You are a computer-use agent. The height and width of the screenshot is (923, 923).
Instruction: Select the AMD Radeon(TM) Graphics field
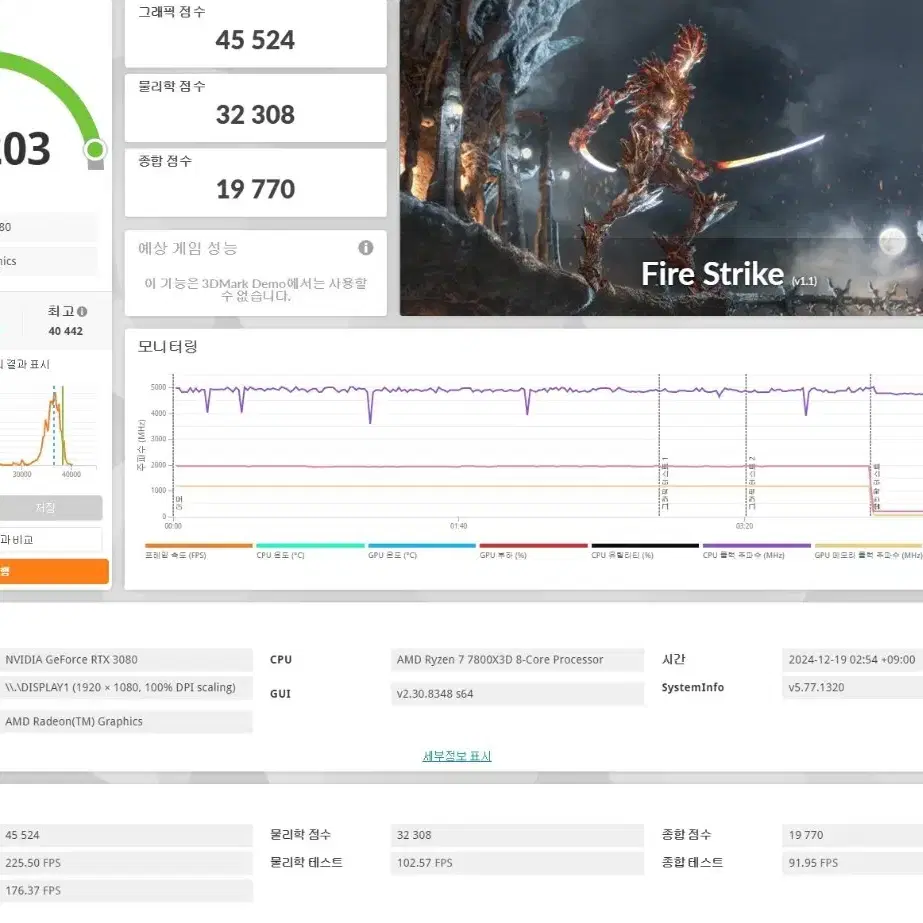coord(126,722)
